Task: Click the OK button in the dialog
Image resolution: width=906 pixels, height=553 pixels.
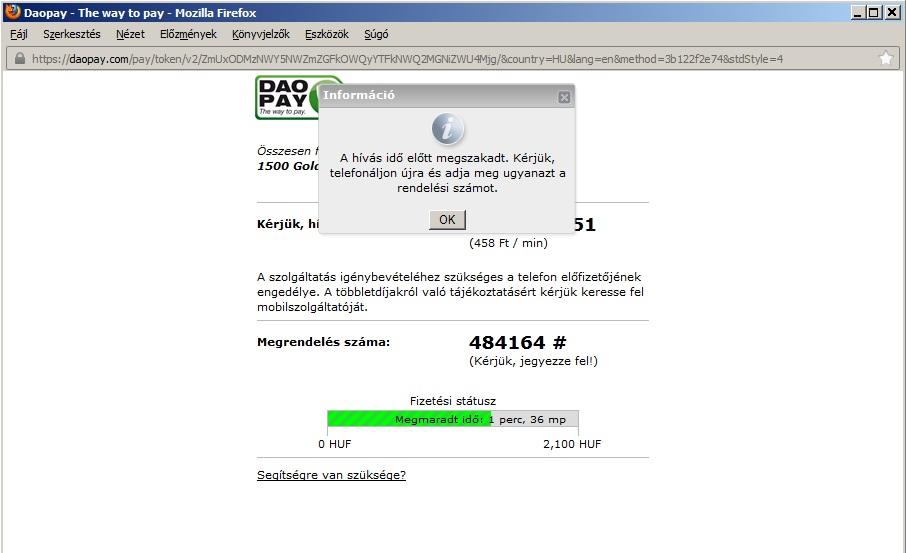Action: coord(447,220)
